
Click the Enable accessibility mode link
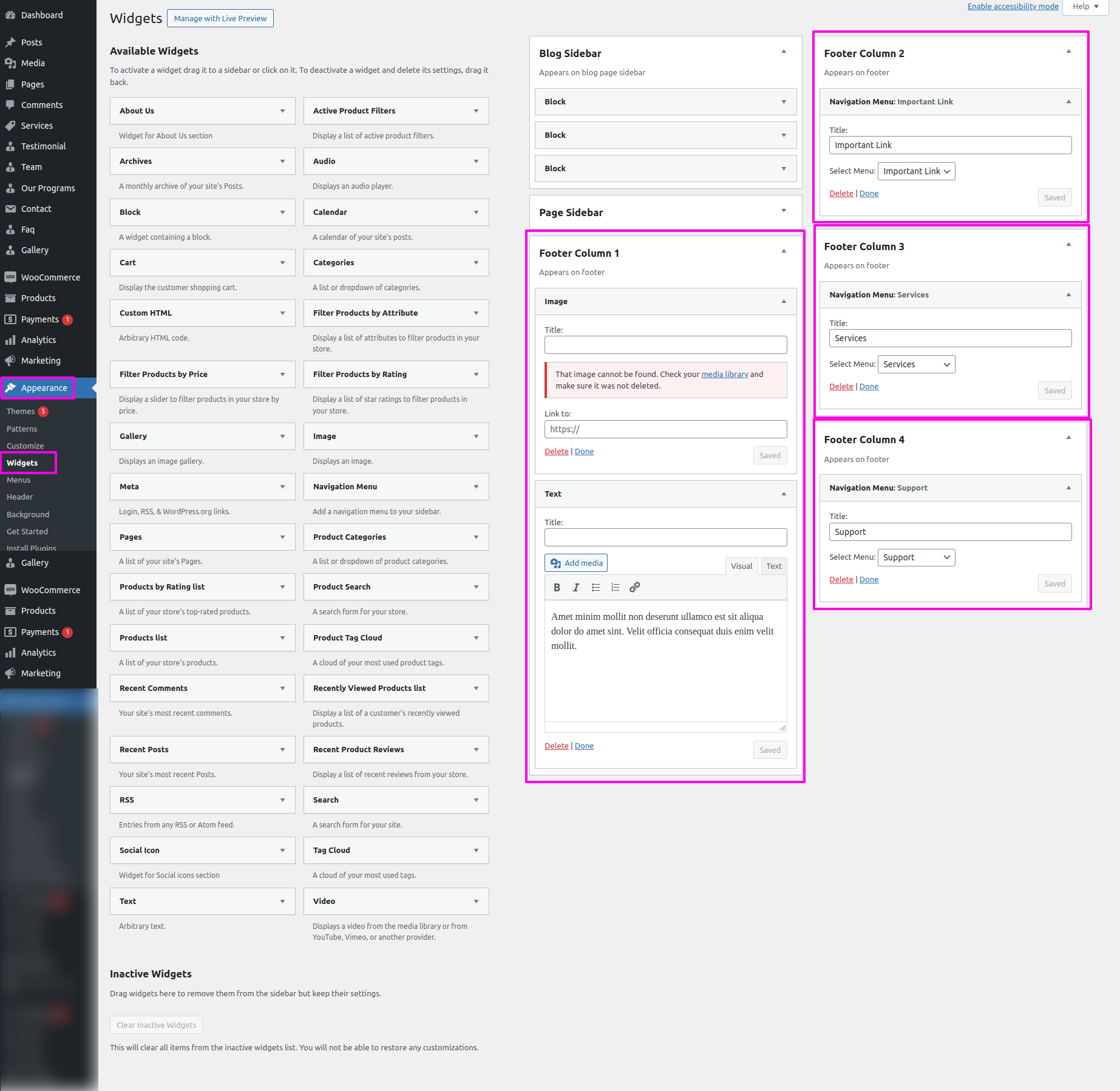1013,7
